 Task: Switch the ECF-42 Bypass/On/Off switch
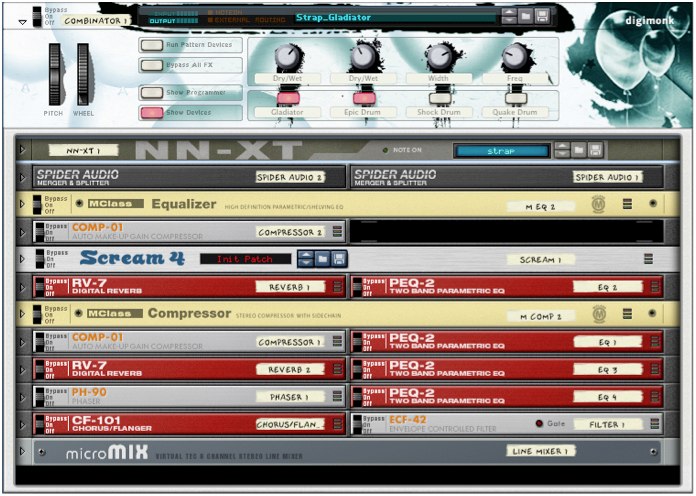click(357, 424)
